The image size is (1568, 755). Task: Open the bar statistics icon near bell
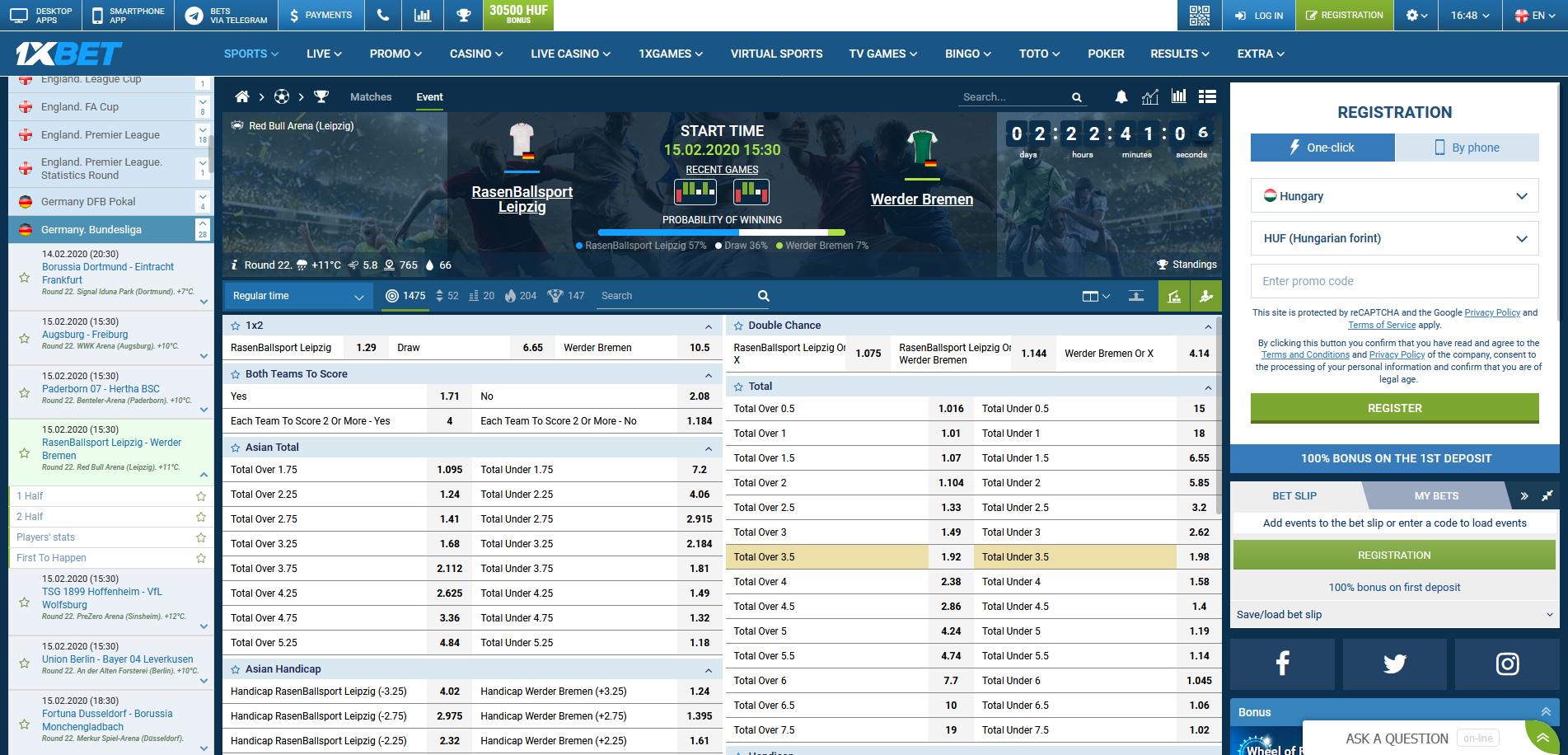coord(1179,97)
